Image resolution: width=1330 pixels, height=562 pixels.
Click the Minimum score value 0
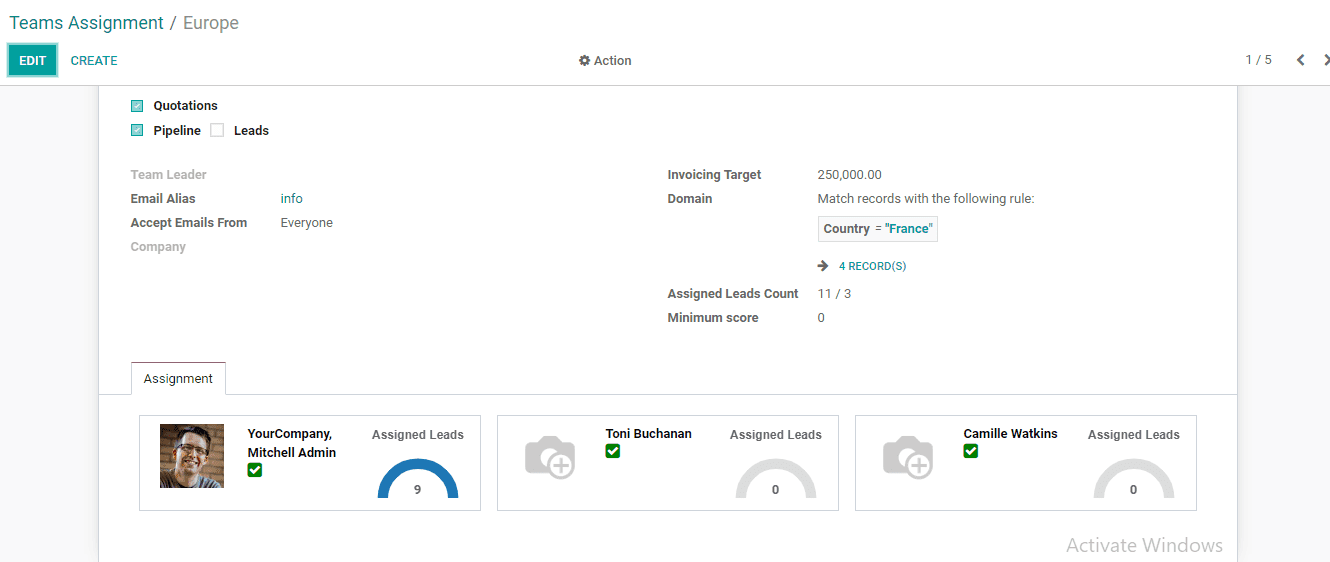tap(821, 318)
